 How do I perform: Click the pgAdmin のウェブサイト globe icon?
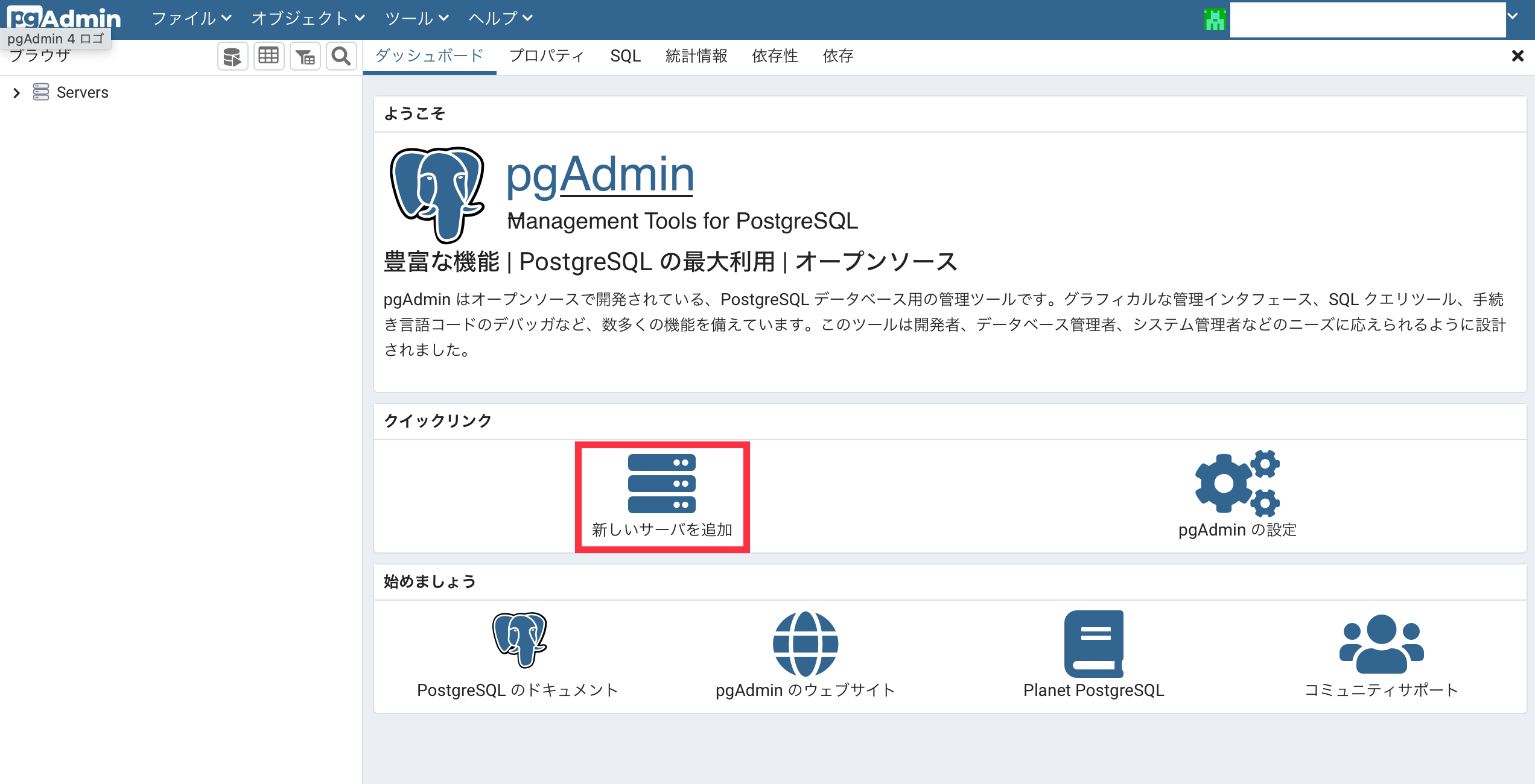click(x=806, y=643)
